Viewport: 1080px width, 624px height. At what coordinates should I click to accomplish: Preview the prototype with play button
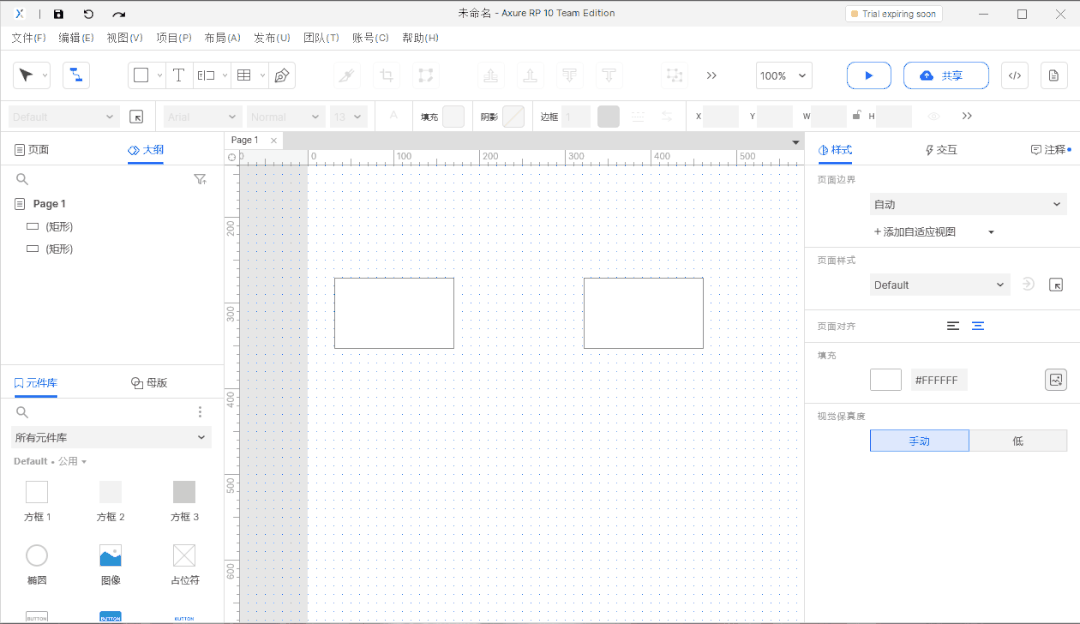(x=869, y=75)
